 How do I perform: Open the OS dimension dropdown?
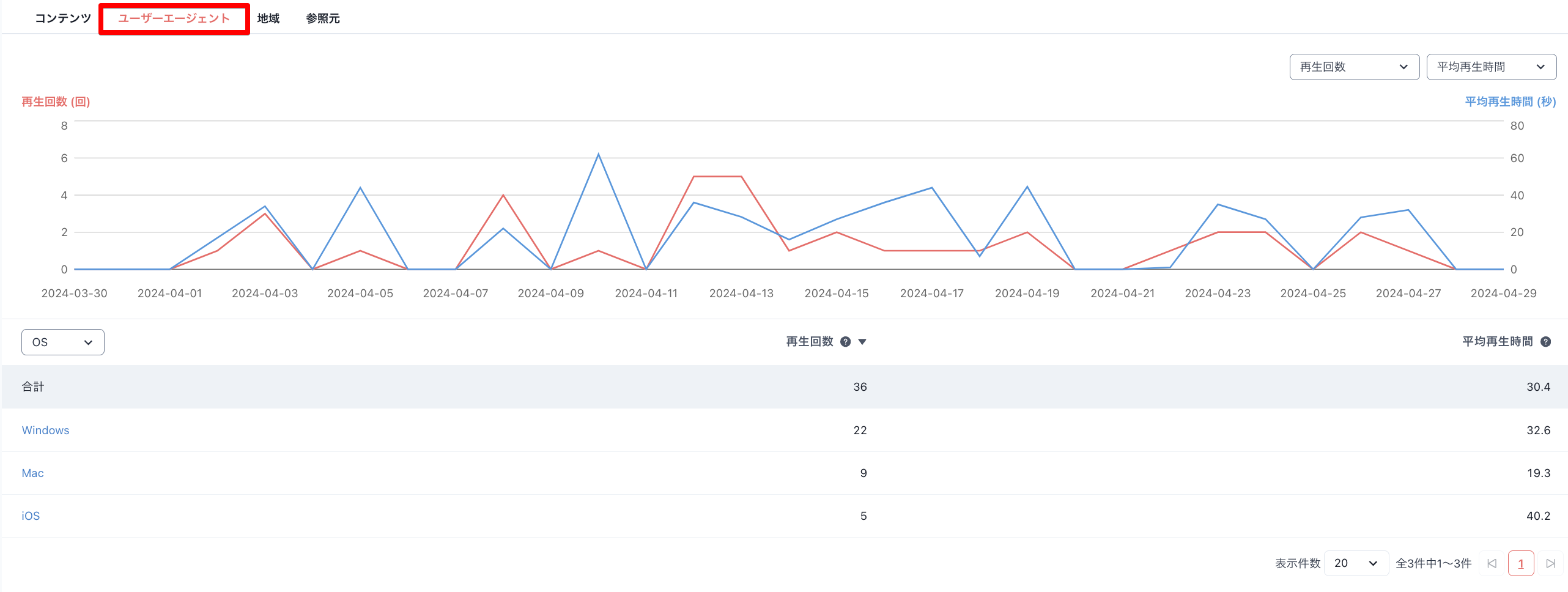pyautogui.click(x=62, y=342)
